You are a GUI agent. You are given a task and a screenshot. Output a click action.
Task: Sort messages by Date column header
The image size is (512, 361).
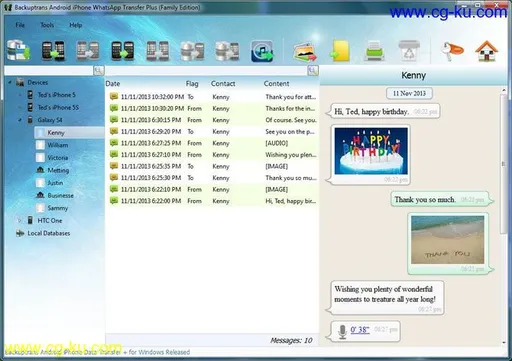click(x=113, y=84)
